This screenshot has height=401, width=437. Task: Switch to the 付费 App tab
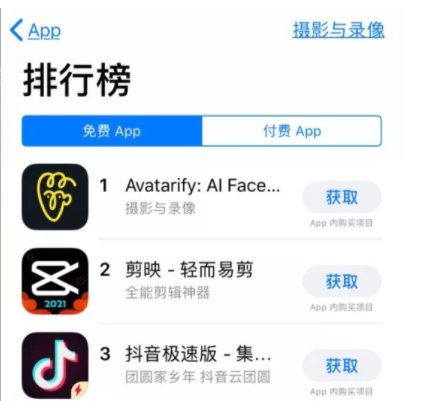tap(292, 131)
